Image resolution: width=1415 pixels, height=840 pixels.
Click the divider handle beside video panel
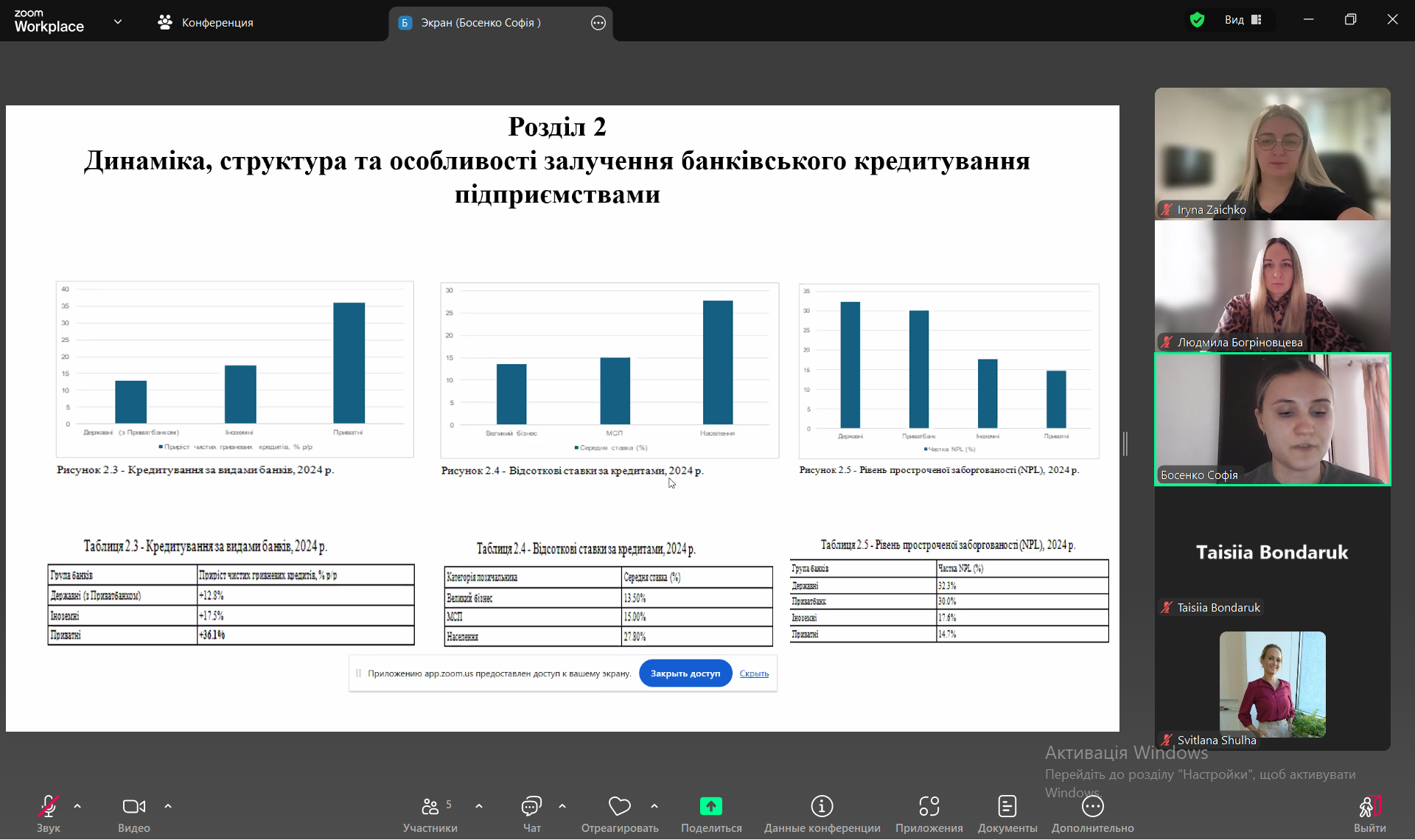[1125, 444]
